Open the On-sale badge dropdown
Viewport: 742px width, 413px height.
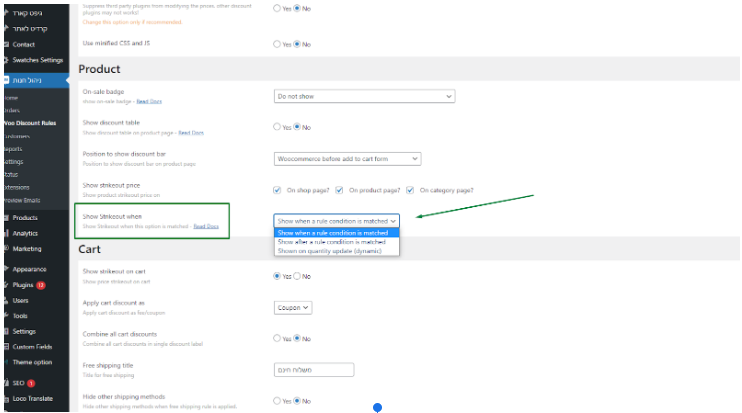[x=364, y=96]
